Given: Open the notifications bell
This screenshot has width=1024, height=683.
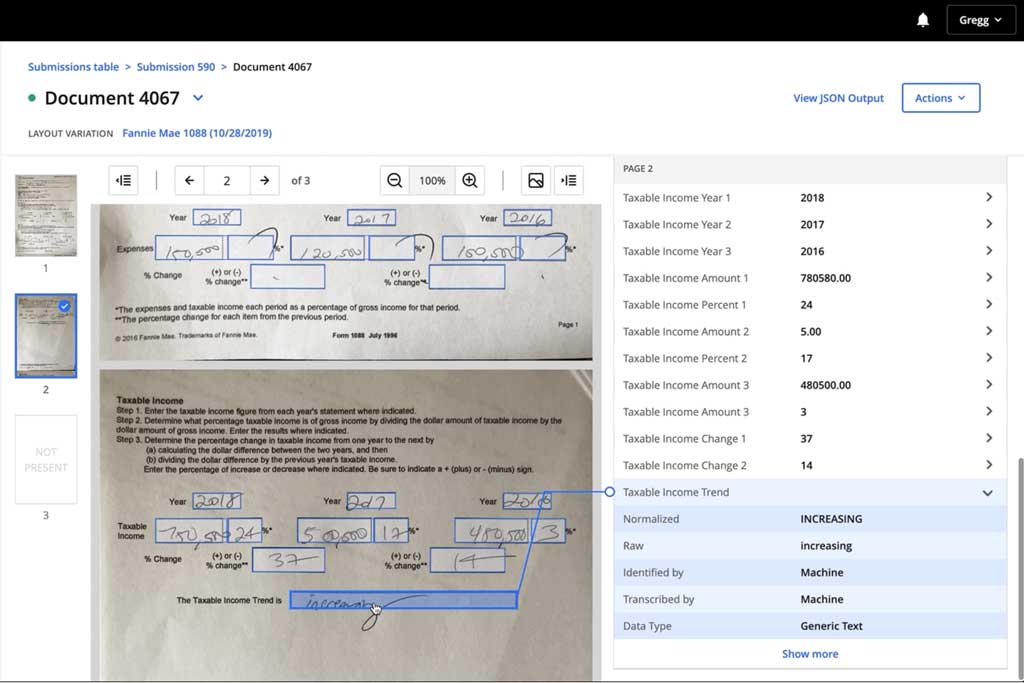Looking at the screenshot, I should 922,20.
